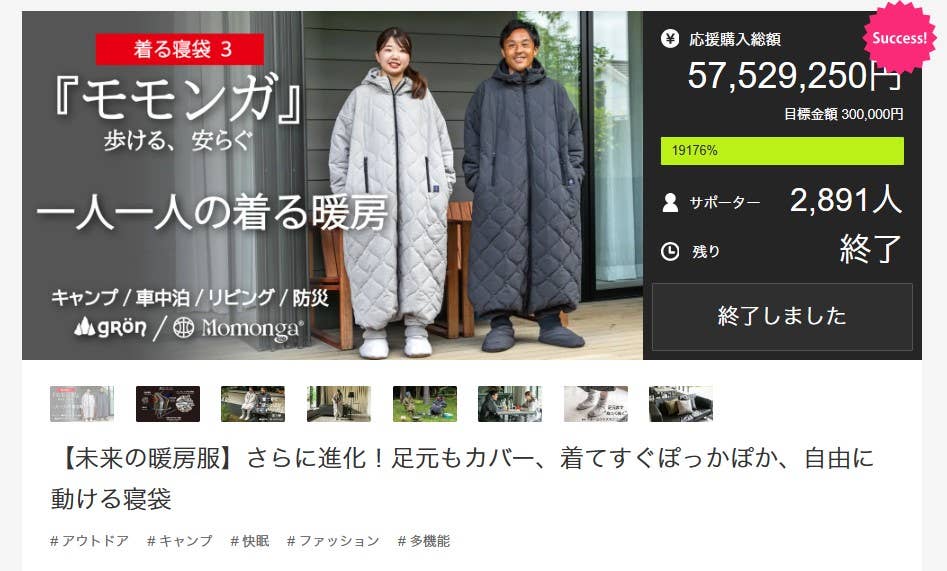Click the 終了しました button

click(782, 317)
